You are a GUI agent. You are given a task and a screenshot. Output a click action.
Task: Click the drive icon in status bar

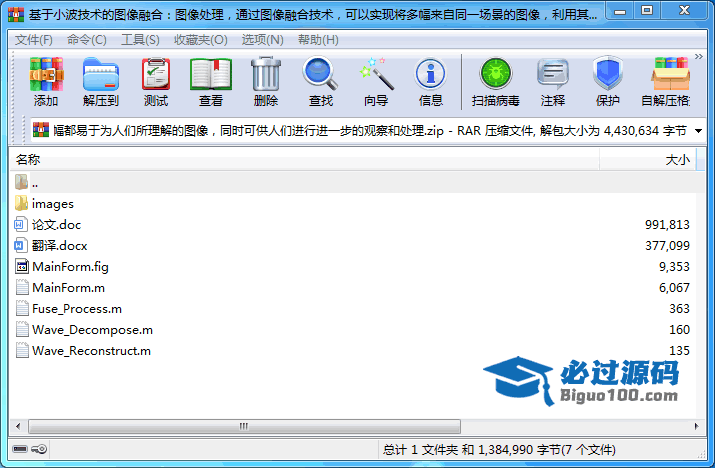click(x=20, y=449)
